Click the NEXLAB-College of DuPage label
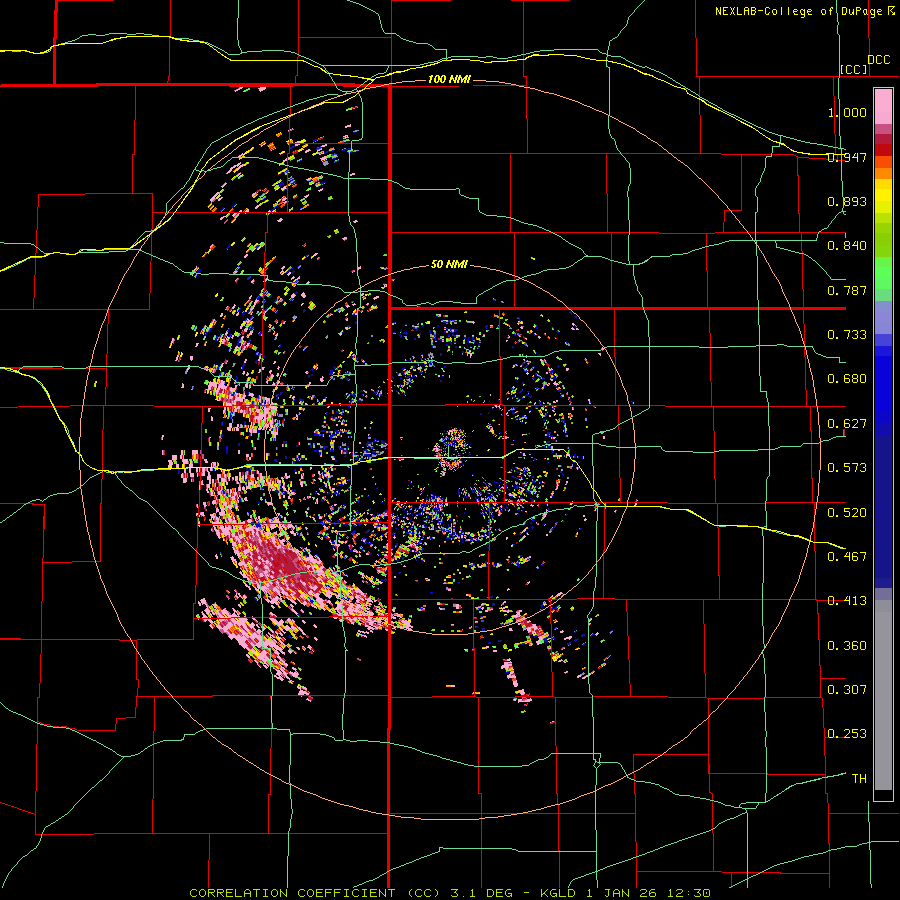This screenshot has height=900, width=900. tap(798, 11)
